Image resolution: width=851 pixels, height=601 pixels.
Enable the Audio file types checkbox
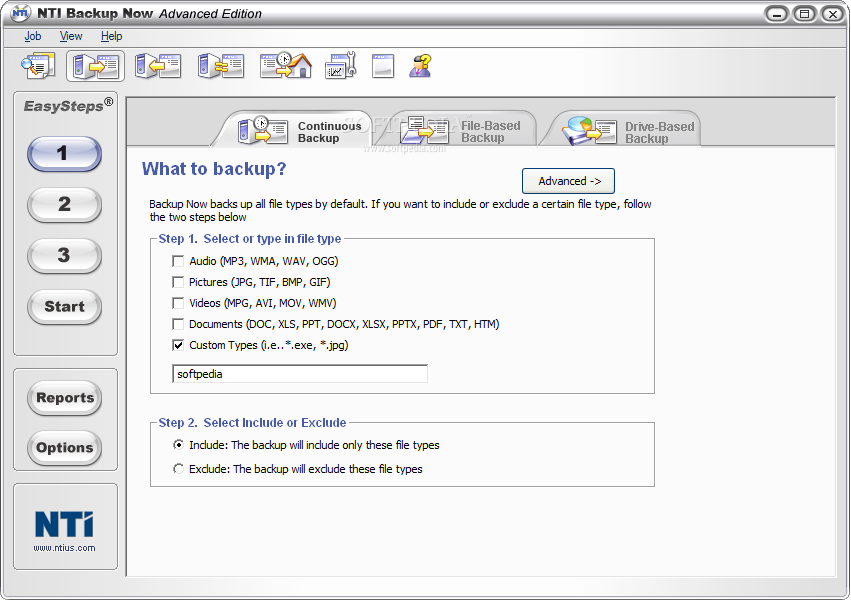tap(178, 261)
